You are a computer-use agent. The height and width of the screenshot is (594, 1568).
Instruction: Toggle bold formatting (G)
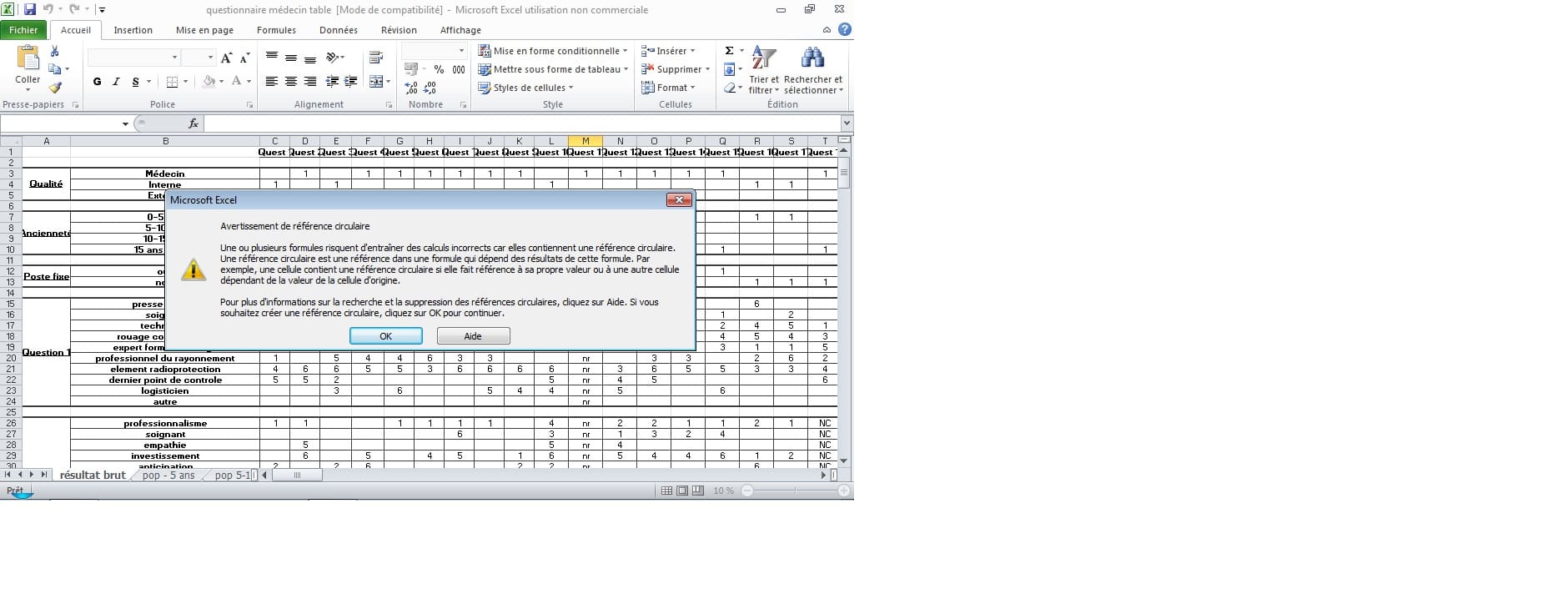98,82
